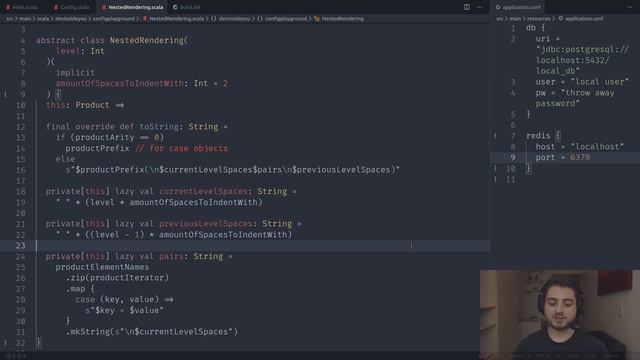Click '.mkString(' call on line 31
640x360 pixels.
(90, 332)
